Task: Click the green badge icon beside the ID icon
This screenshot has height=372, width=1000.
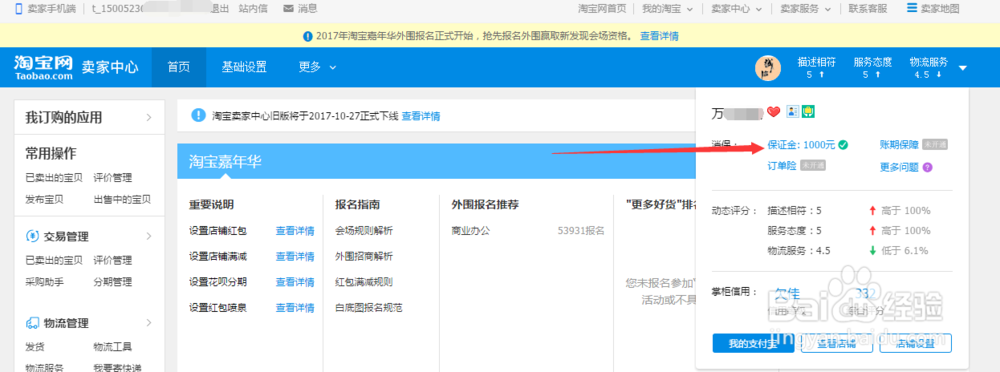Action: (x=809, y=112)
